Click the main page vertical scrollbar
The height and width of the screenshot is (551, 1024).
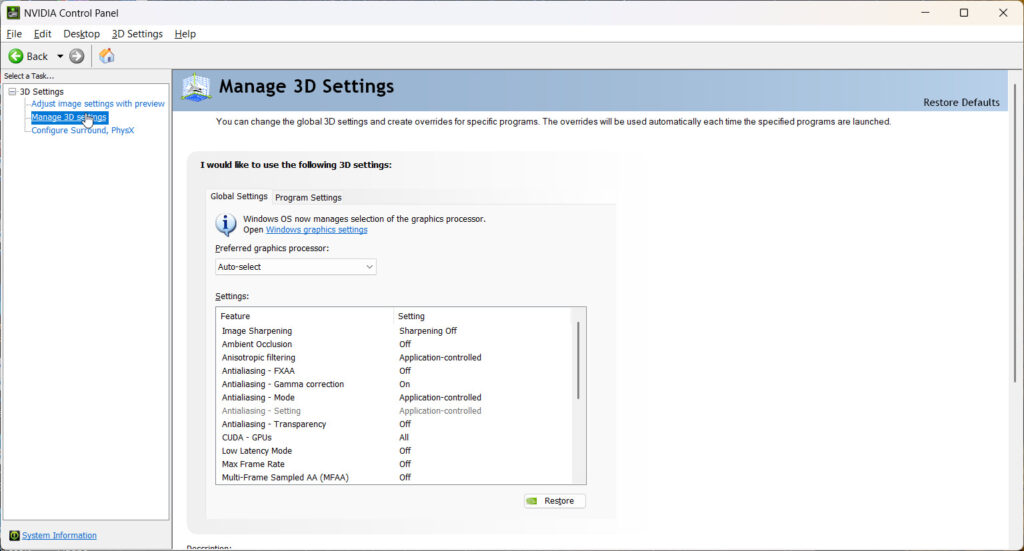[x=1015, y=233]
